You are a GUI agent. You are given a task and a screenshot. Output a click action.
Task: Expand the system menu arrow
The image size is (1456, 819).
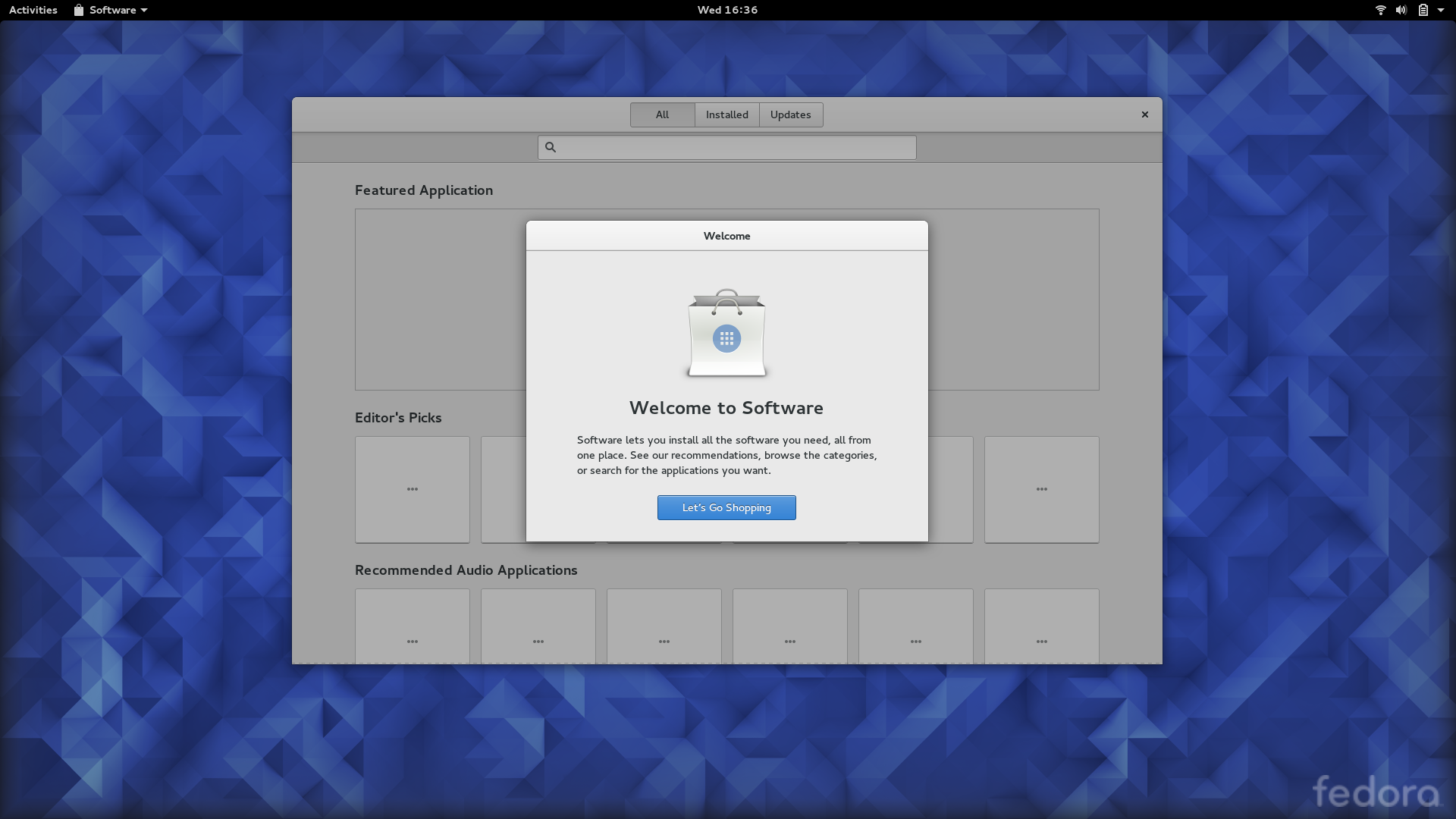coord(1441,10)
